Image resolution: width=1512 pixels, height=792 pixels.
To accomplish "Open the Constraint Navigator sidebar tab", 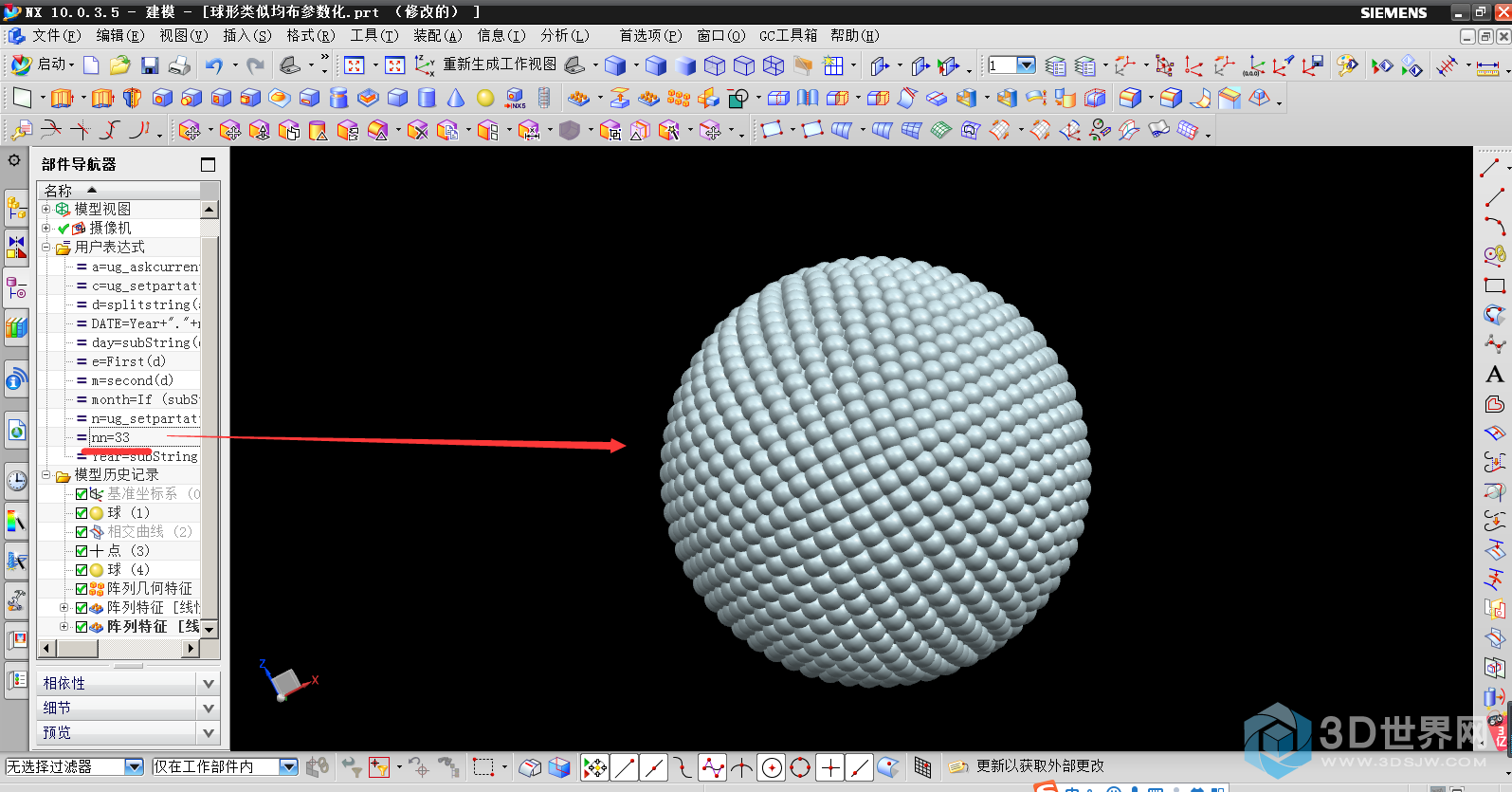I will coord(16,247).
